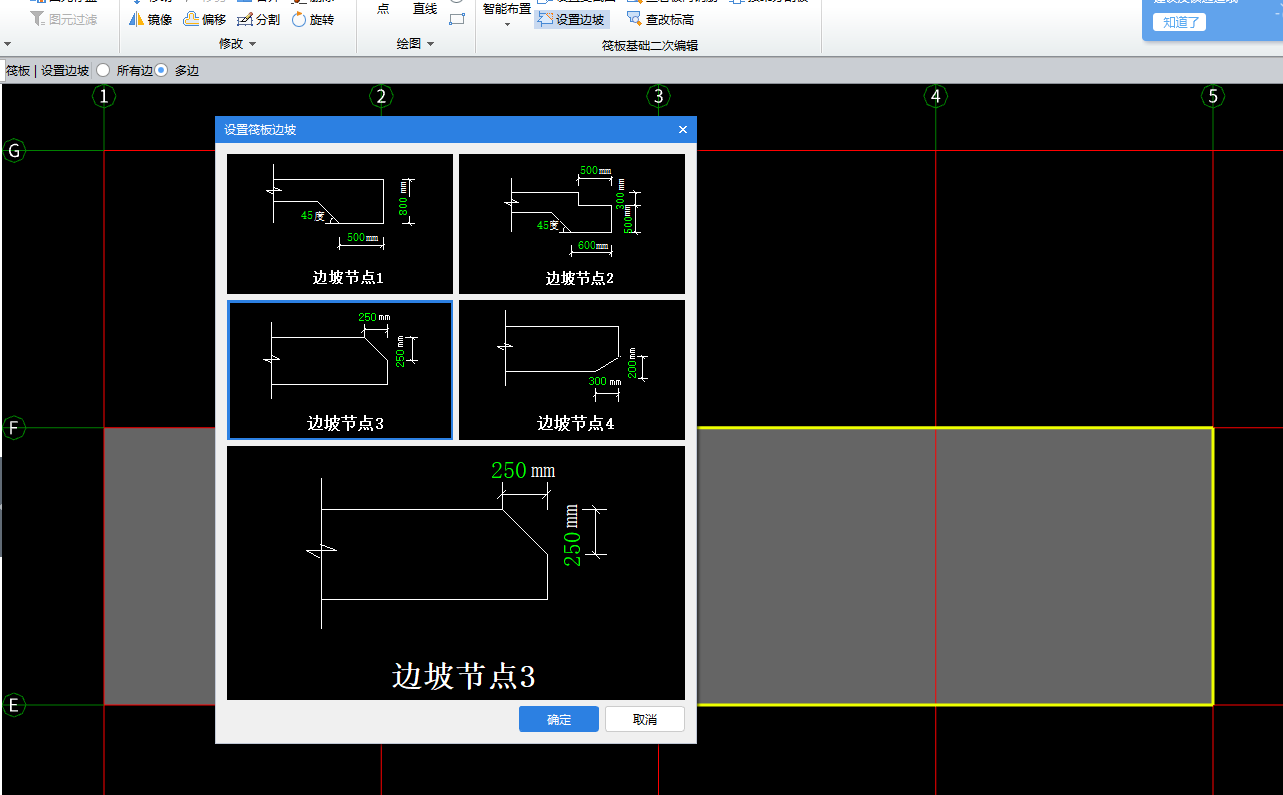Dismiss the tip with 知道了
The height and width of the screenshot is (795, 1283).
(x=1179, y=22)
